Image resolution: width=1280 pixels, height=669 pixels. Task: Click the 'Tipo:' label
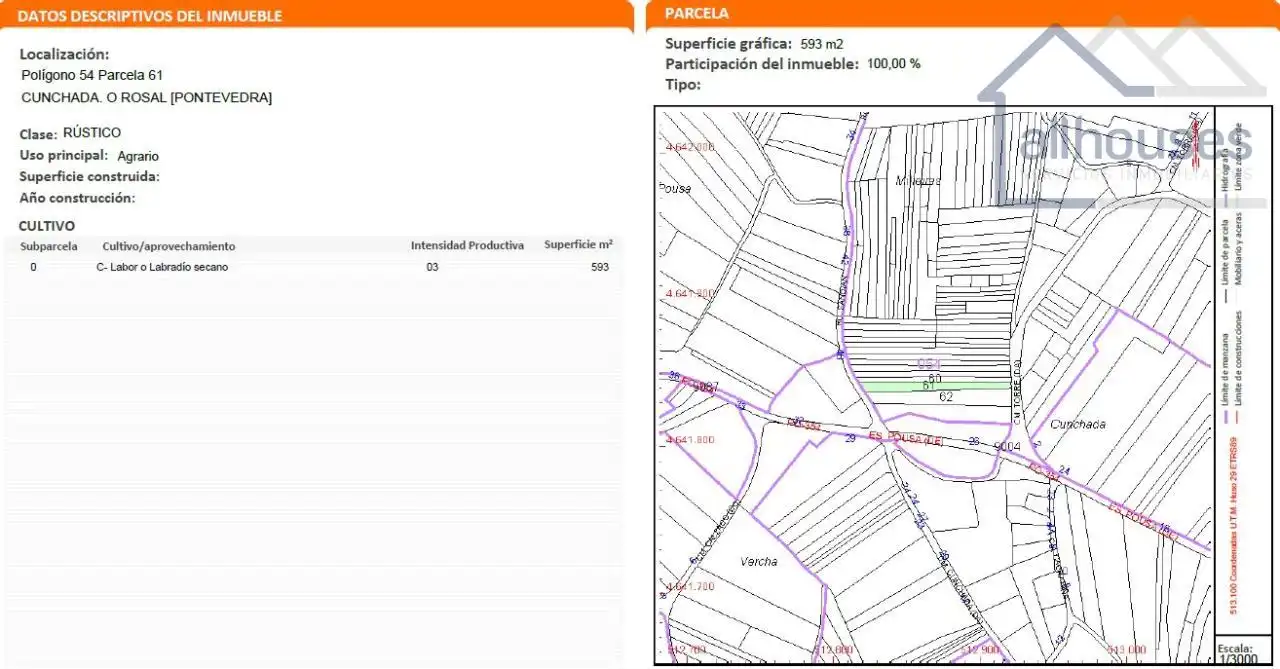click(683, 84)
